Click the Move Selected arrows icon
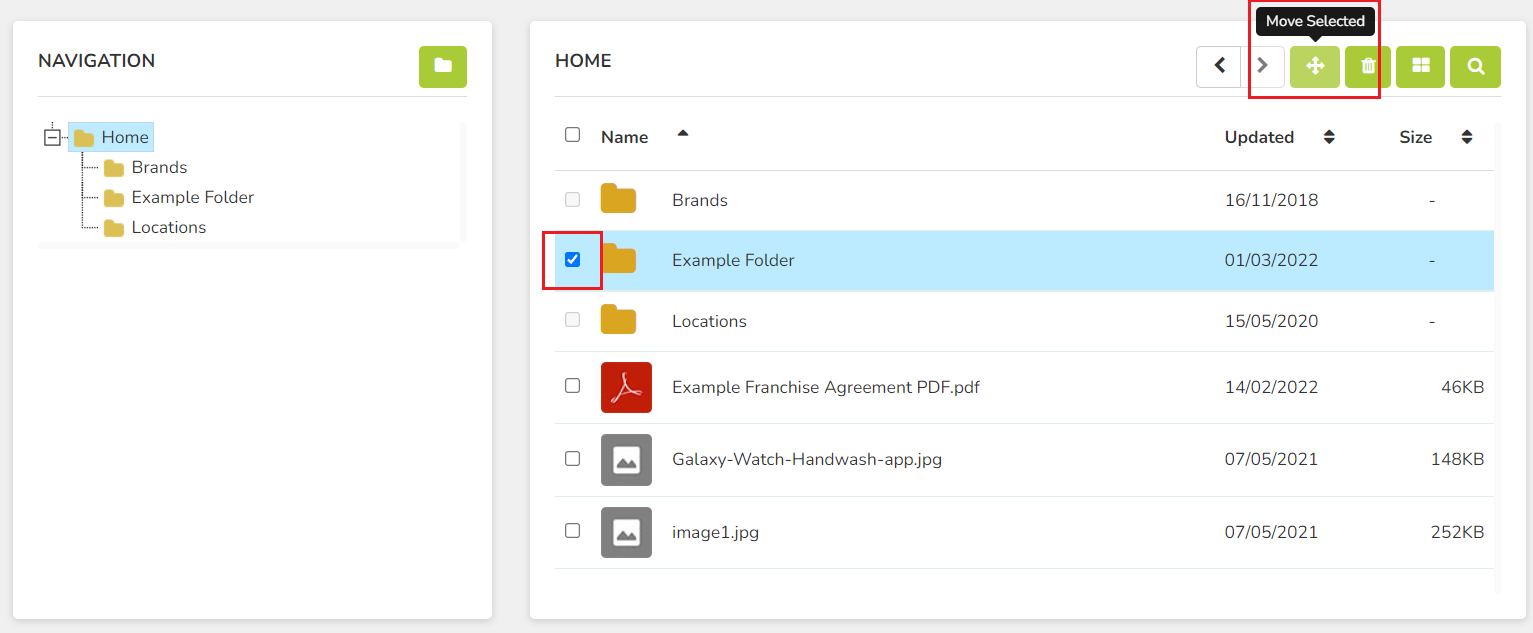Image resolution: width=1533 pixels, height=633 pixels. pyautogui.click(x=1314, y=66)
